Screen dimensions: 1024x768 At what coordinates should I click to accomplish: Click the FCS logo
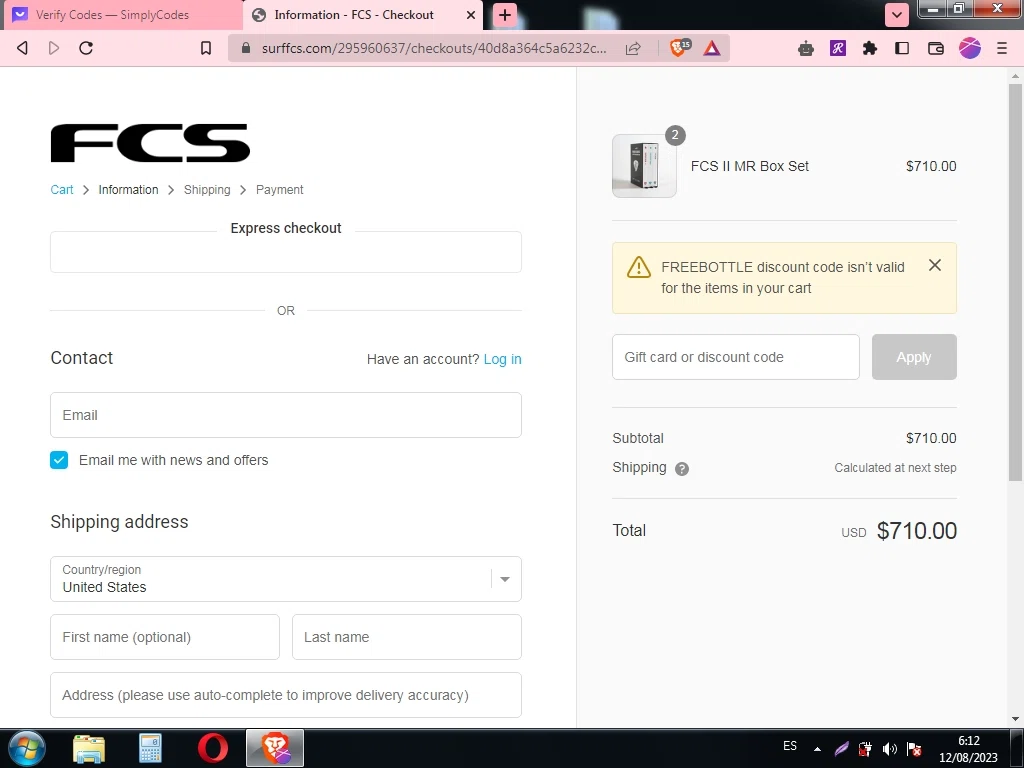(x=150, y=142)
